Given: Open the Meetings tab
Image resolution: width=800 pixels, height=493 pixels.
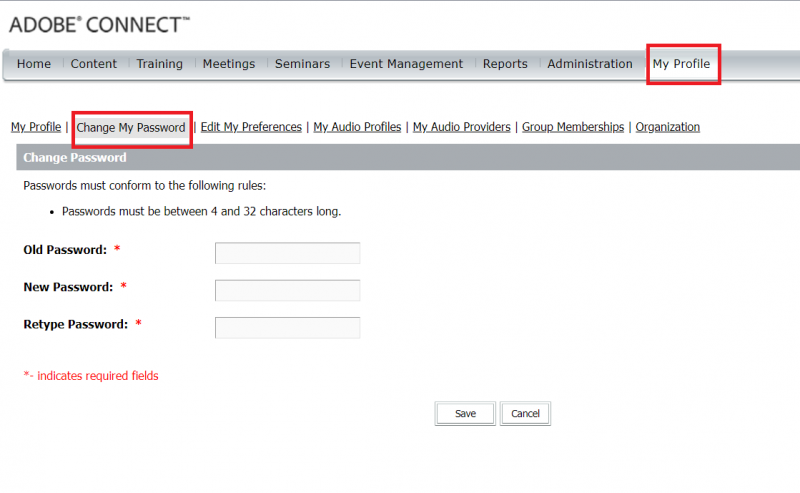Looking at the screenshot, I should (229, 64).
